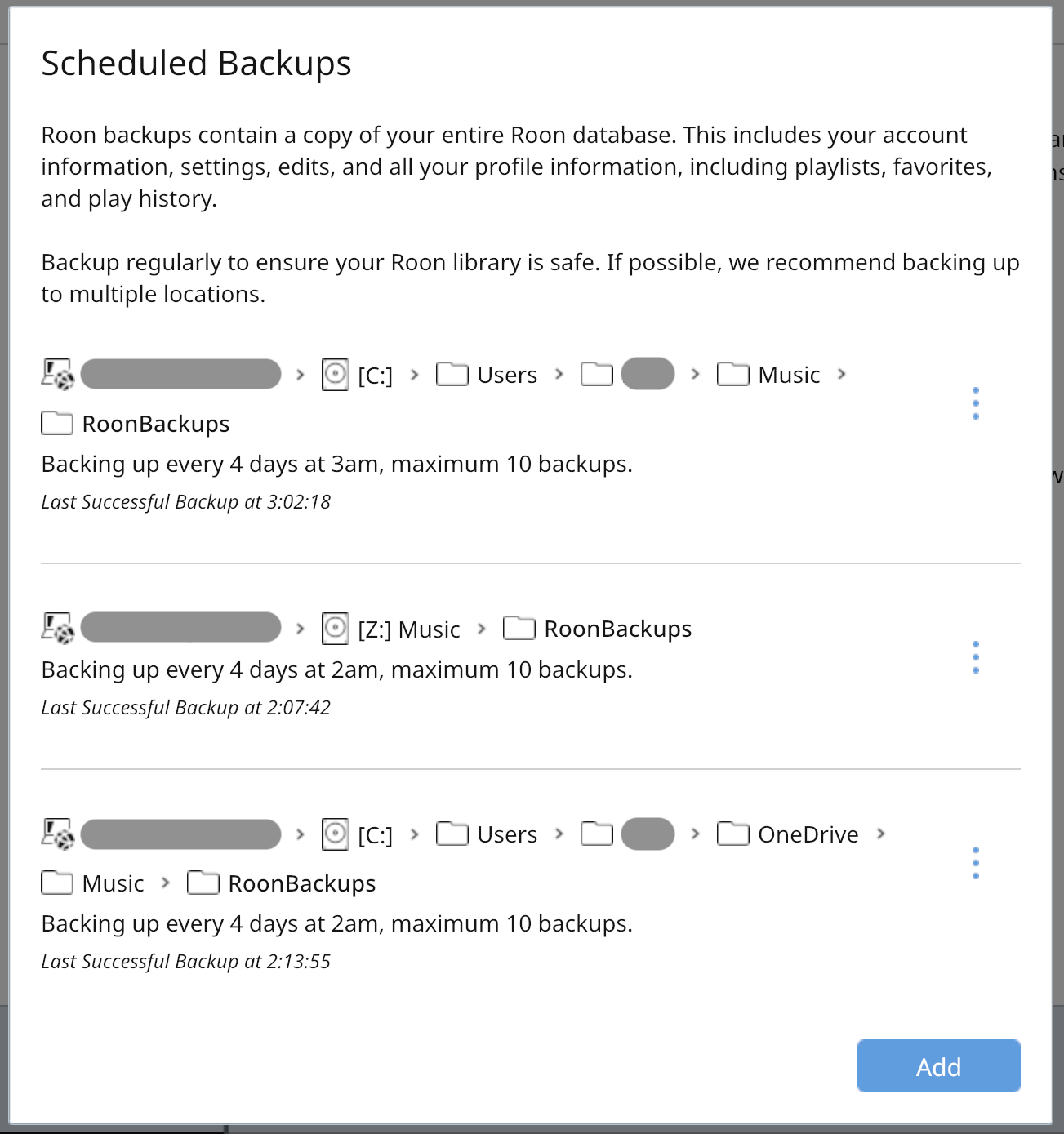Viewport: 1064px width, 1134px height.
Task: Click chevron after OneDrive folder
Action: point(881,834)
